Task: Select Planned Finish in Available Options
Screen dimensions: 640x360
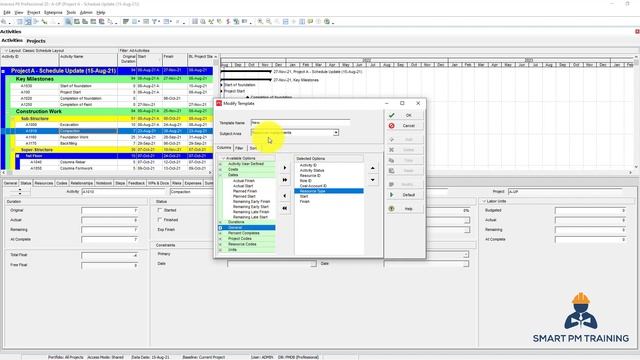Action: pos(245,191)
